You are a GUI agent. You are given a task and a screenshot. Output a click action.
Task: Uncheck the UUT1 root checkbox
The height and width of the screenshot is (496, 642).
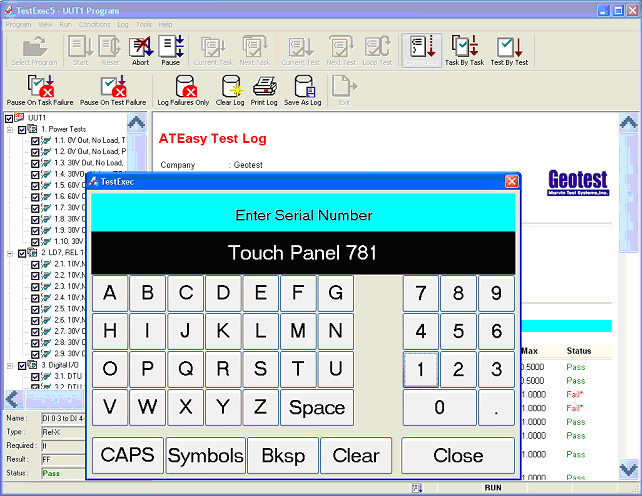(x=10, y=118)
